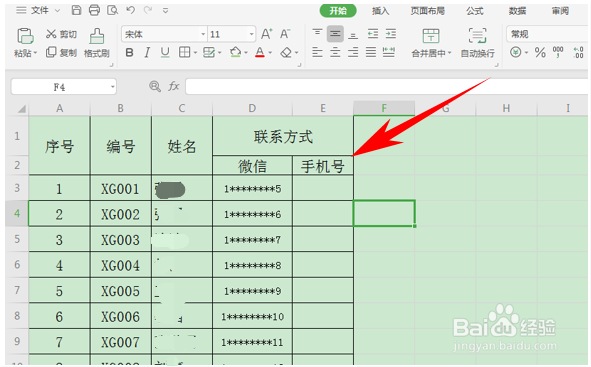This screenshot has height=367, width=591.
Task: Decrease font size with A- icon
Action: pyautogui.click(x=285, y=34)
